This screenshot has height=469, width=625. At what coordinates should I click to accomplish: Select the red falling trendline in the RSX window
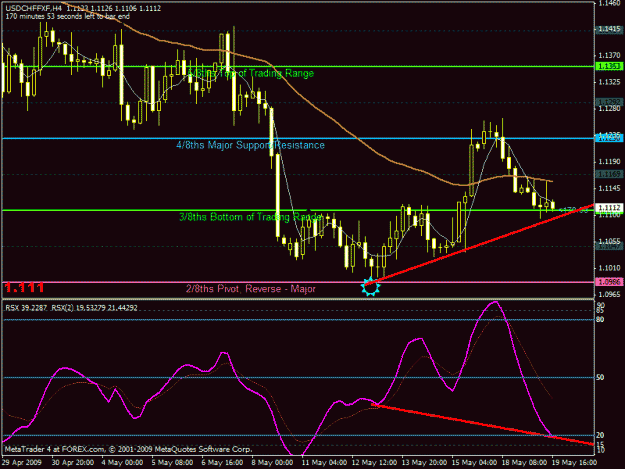(482, 424)
